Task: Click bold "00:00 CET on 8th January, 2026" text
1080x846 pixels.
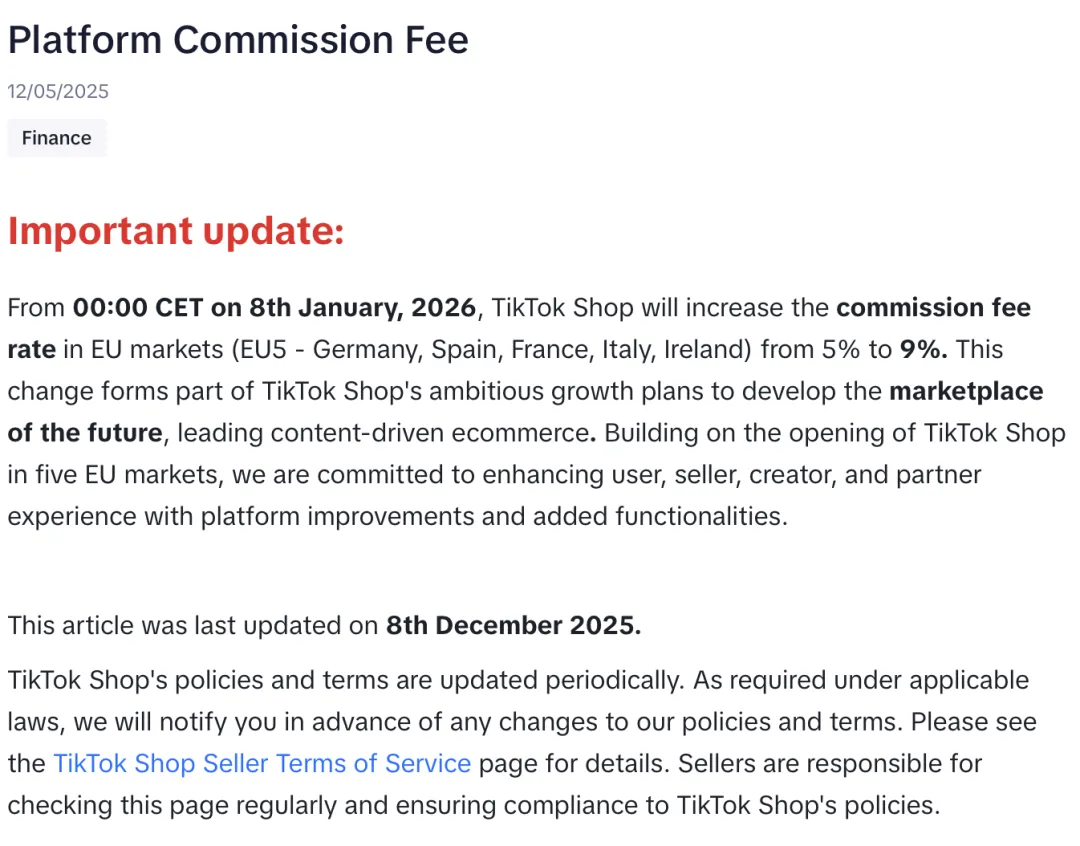Action: 274,307
